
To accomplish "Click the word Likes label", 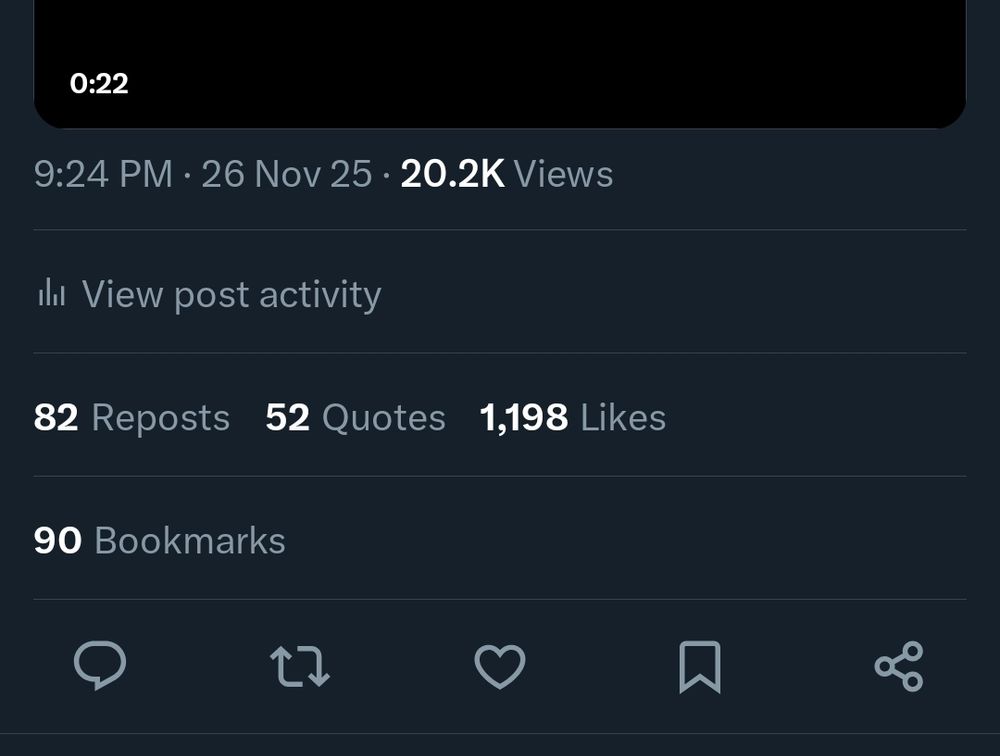I will click(x=623, y=417).
